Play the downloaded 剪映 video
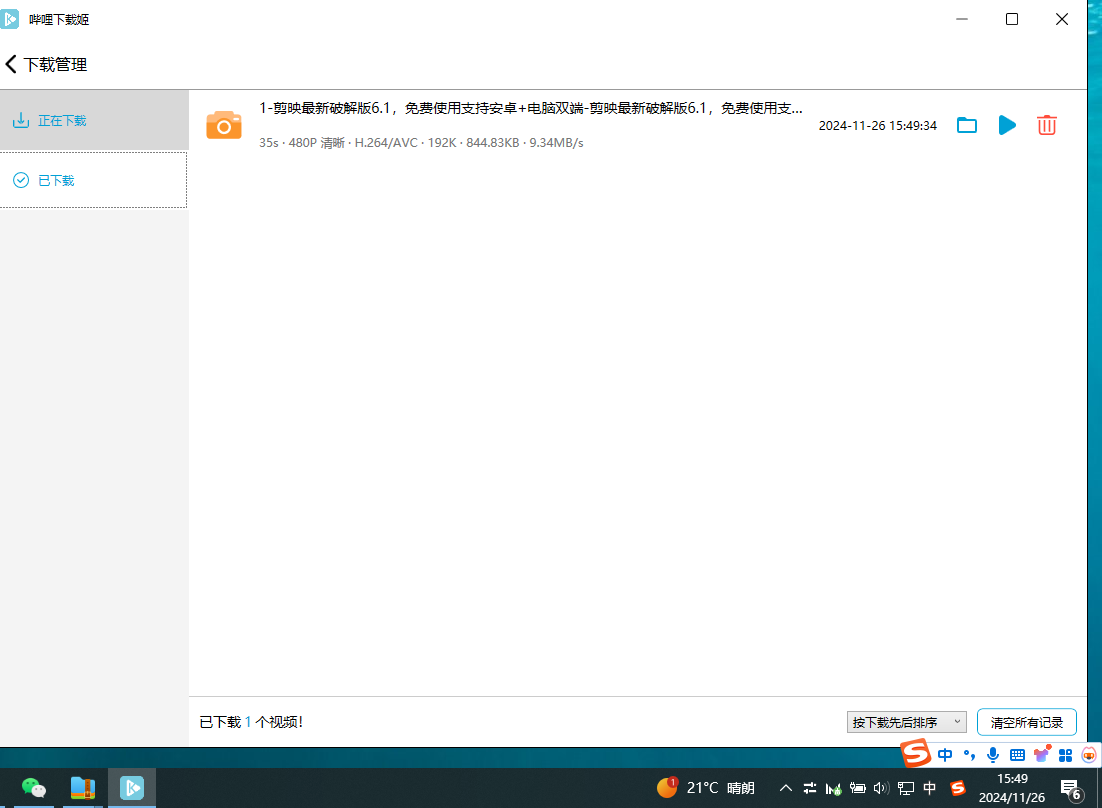 tap(1007, 125)
